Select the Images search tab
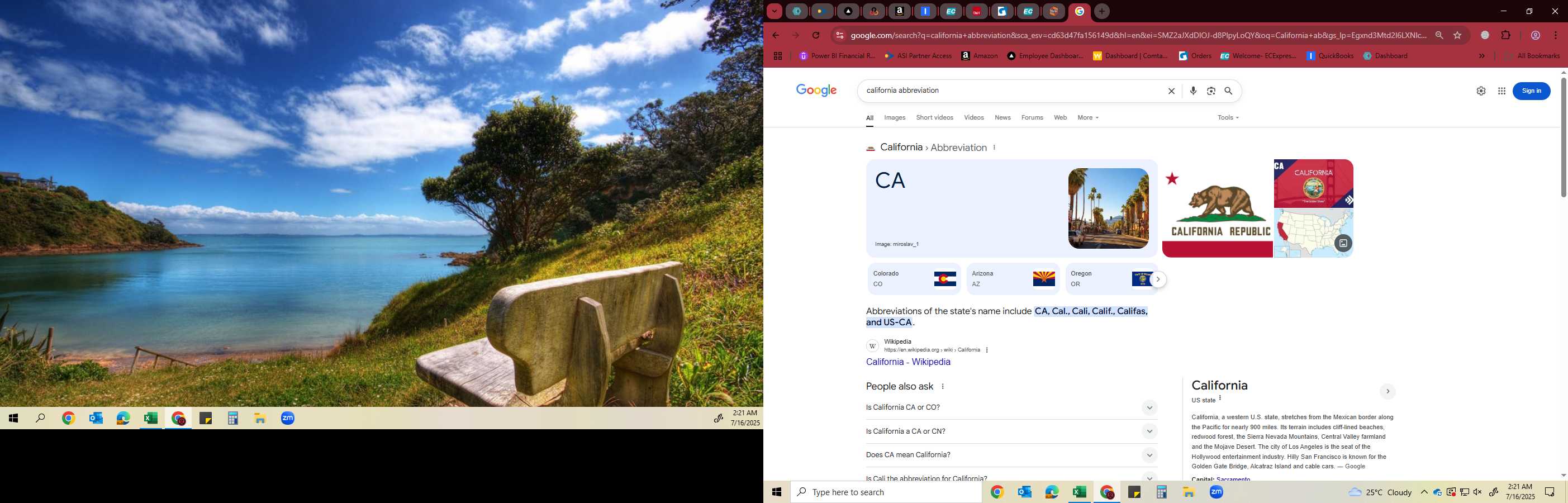1568x503 pixels. [x=895, y=117]
